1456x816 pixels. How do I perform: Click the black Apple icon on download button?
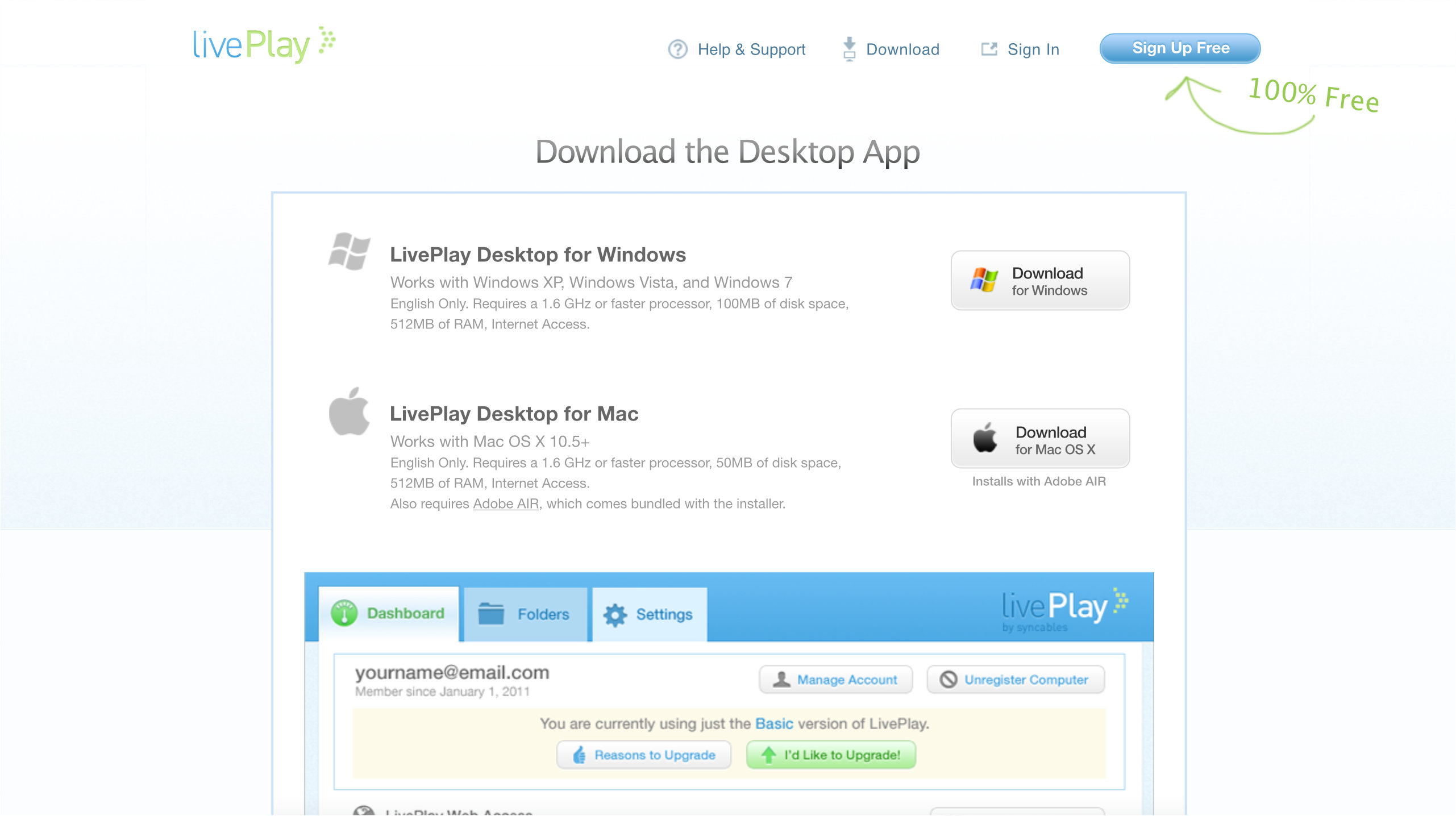point(985,438)
